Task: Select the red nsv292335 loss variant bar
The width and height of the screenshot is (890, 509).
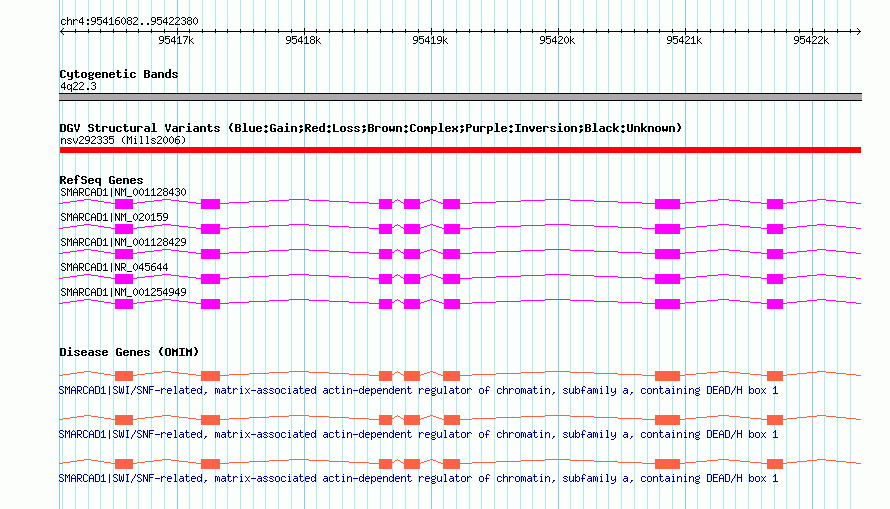Action: click(460, 150)
